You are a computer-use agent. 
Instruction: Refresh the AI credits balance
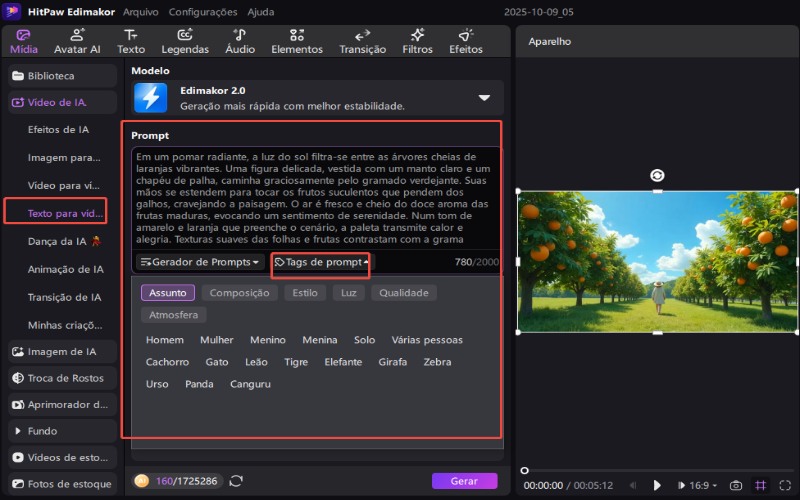(236, 481)
